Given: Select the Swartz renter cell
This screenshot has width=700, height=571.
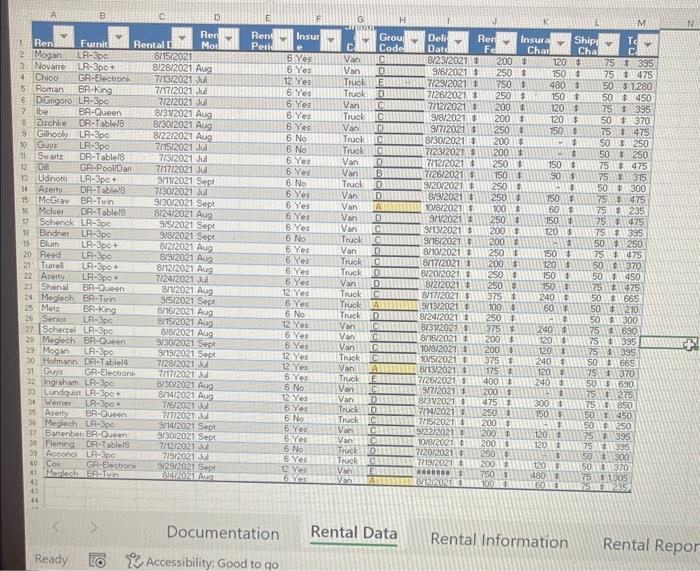Looking at the screenshot, I should pos(58,156).
